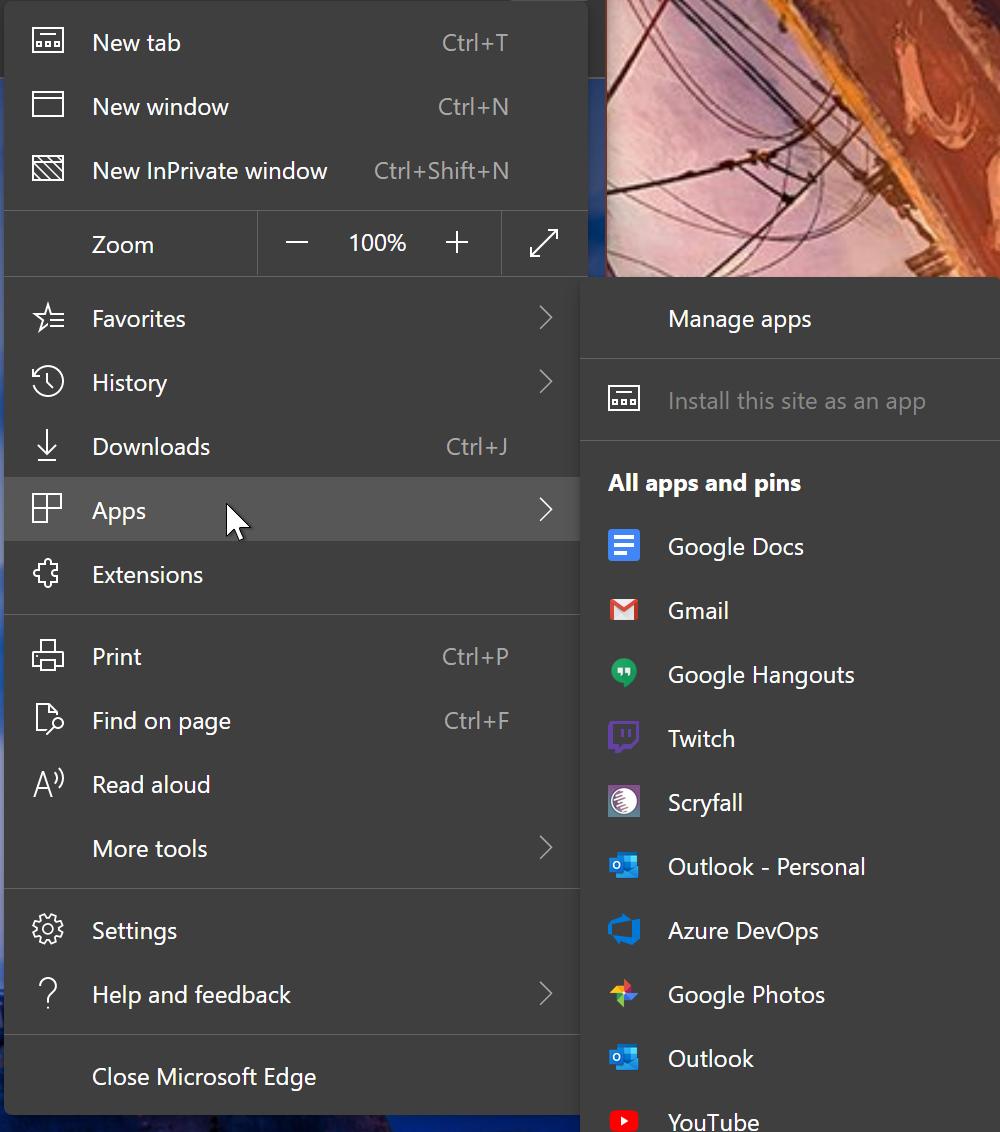Launch Gmail from apps list
Screen dimensions: 1000x1132
click(x=790, y=610)
